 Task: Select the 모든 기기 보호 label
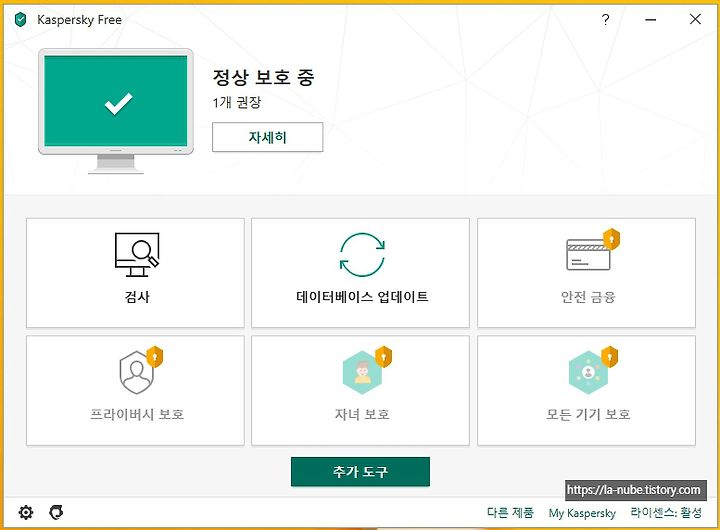click(x=588, y=414)
